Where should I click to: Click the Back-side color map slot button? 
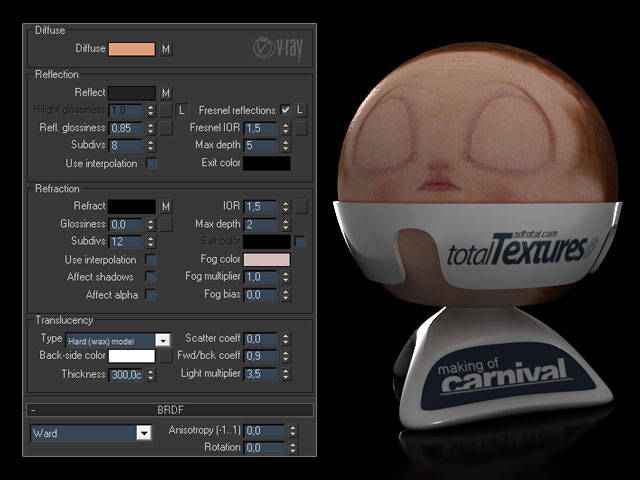(166, 356)
